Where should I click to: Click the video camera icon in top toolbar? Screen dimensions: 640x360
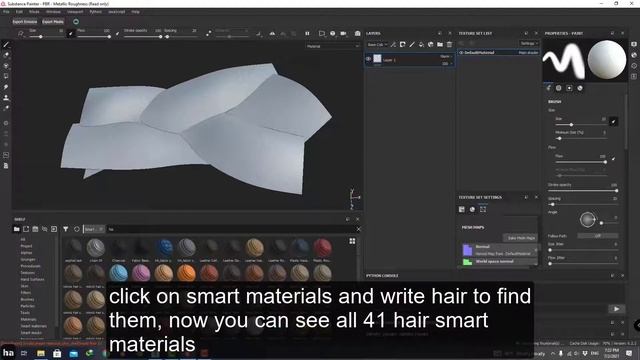(344, 33)
